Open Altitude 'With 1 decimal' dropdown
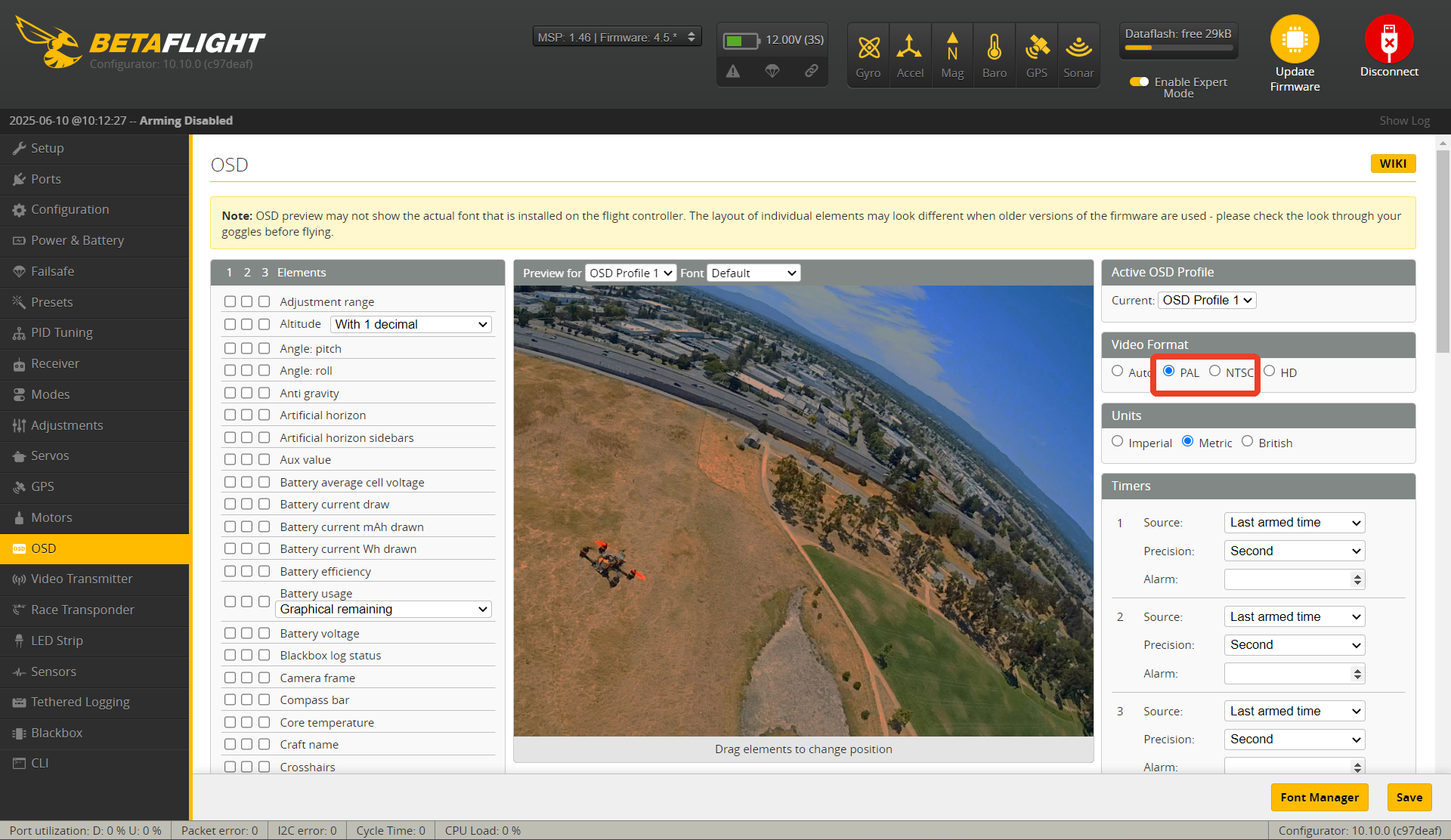This screenshot has width=1451, height=840. tap(411, 324)
